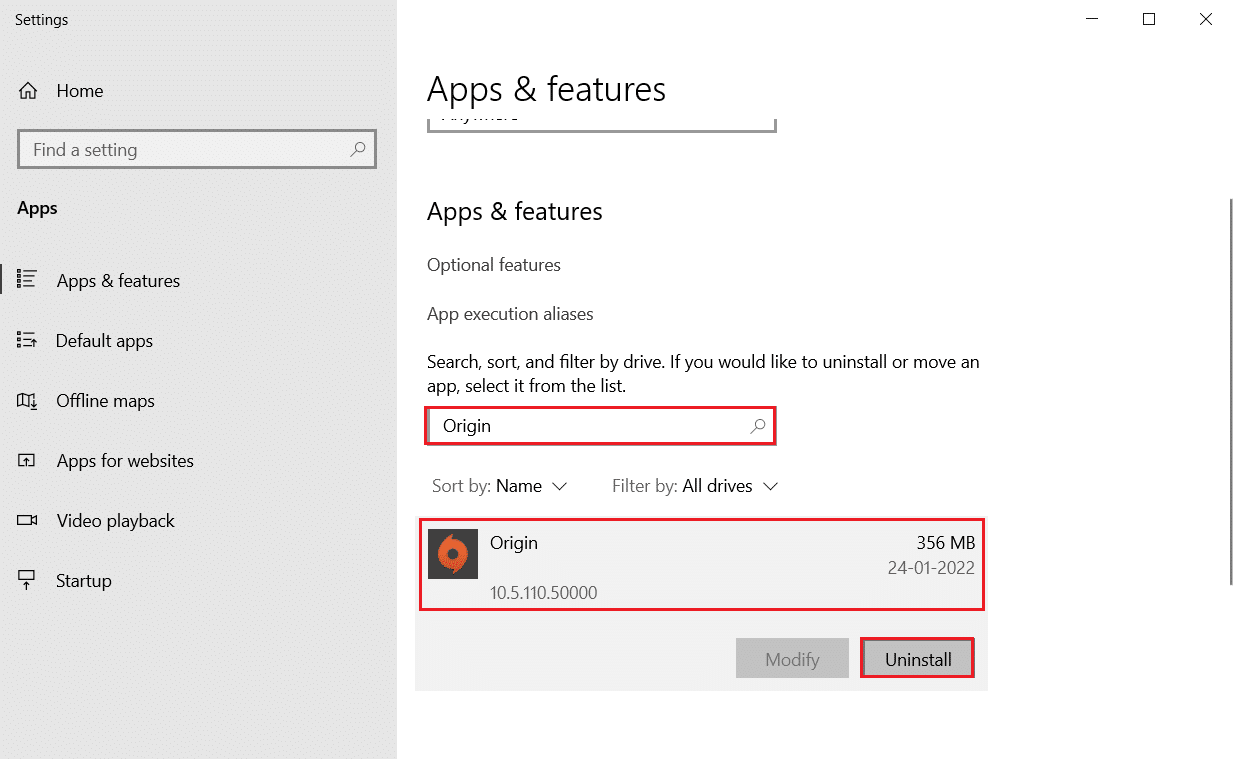Click the Home icon in sidebar
This screenshot has width=1234, height=759.
coord(28,91)
